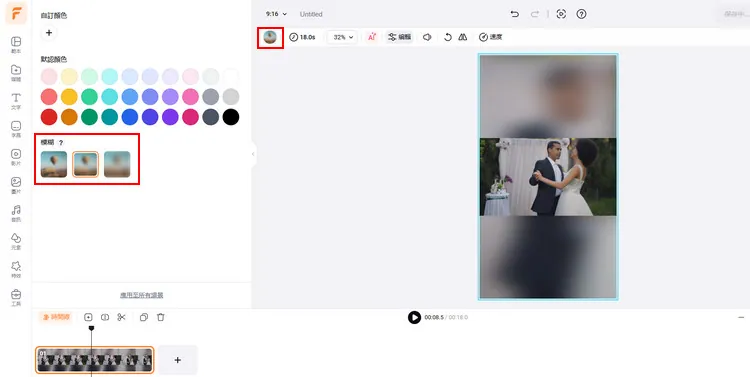The height and width of the screenshot is (377, 750).
Task: Open the Video stock panel in sidebar
Action: click(16, 157)
